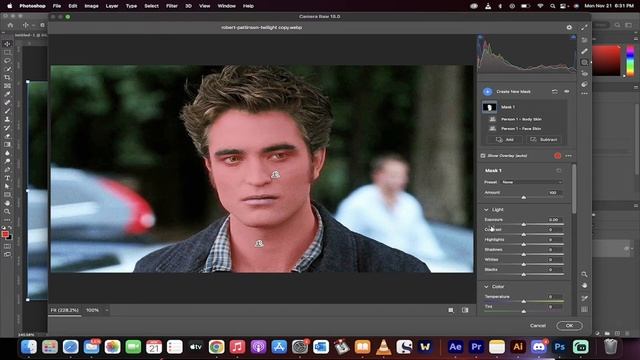This screenshot has width=640, height=360.
Task: Click the Add button under Mask 1
Action: [505, 140]
